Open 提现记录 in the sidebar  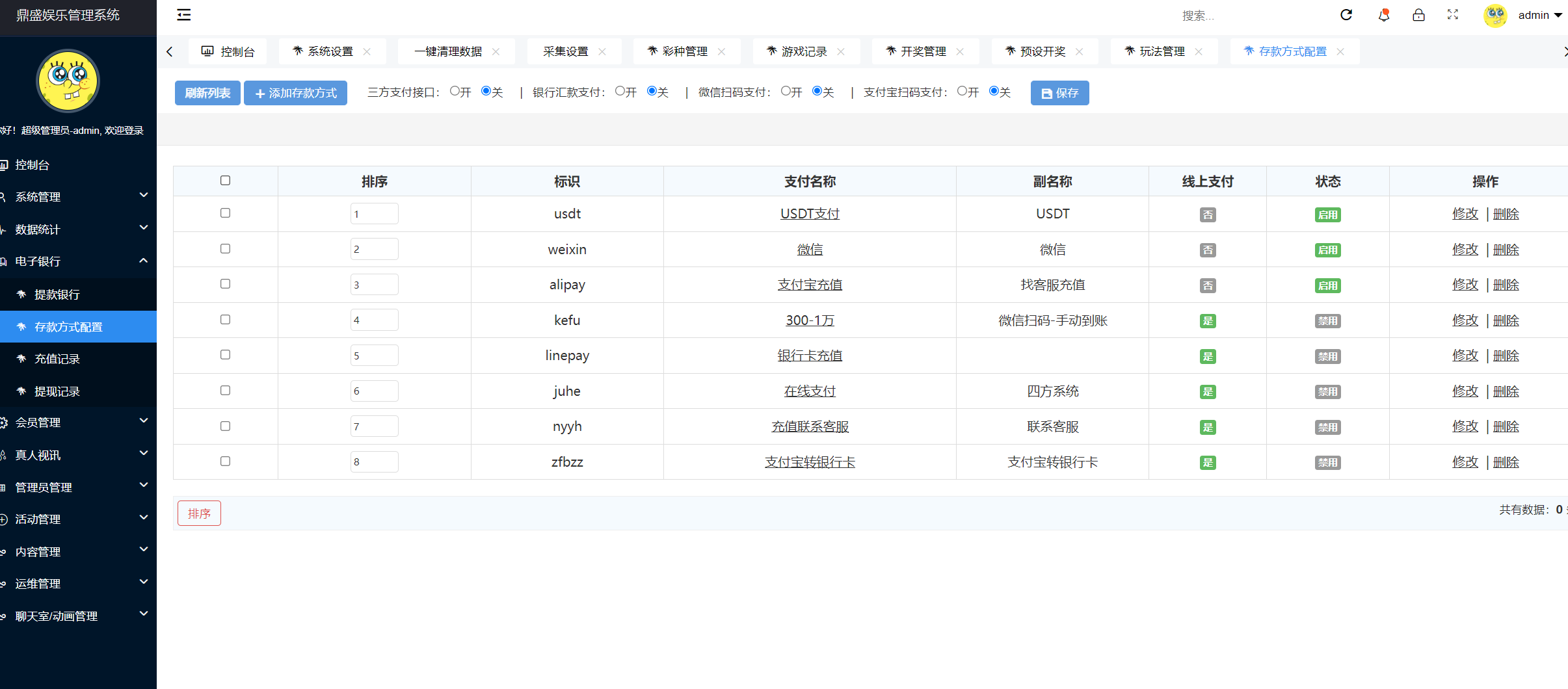56,391
